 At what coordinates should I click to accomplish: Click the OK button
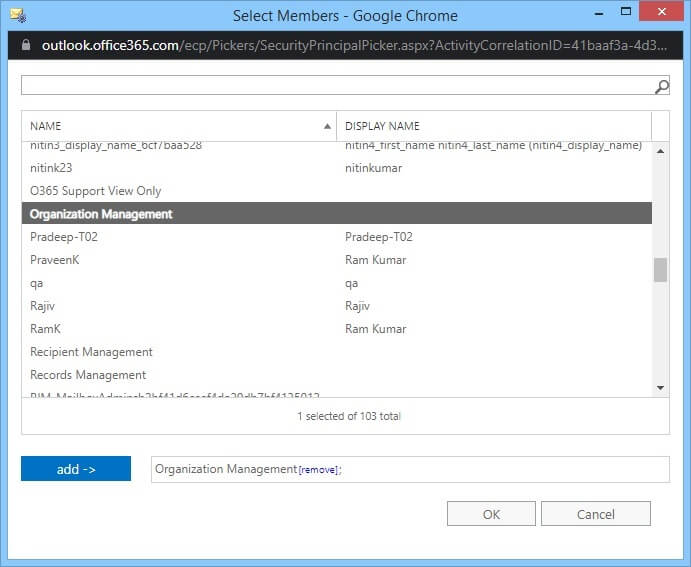point(491,514)
